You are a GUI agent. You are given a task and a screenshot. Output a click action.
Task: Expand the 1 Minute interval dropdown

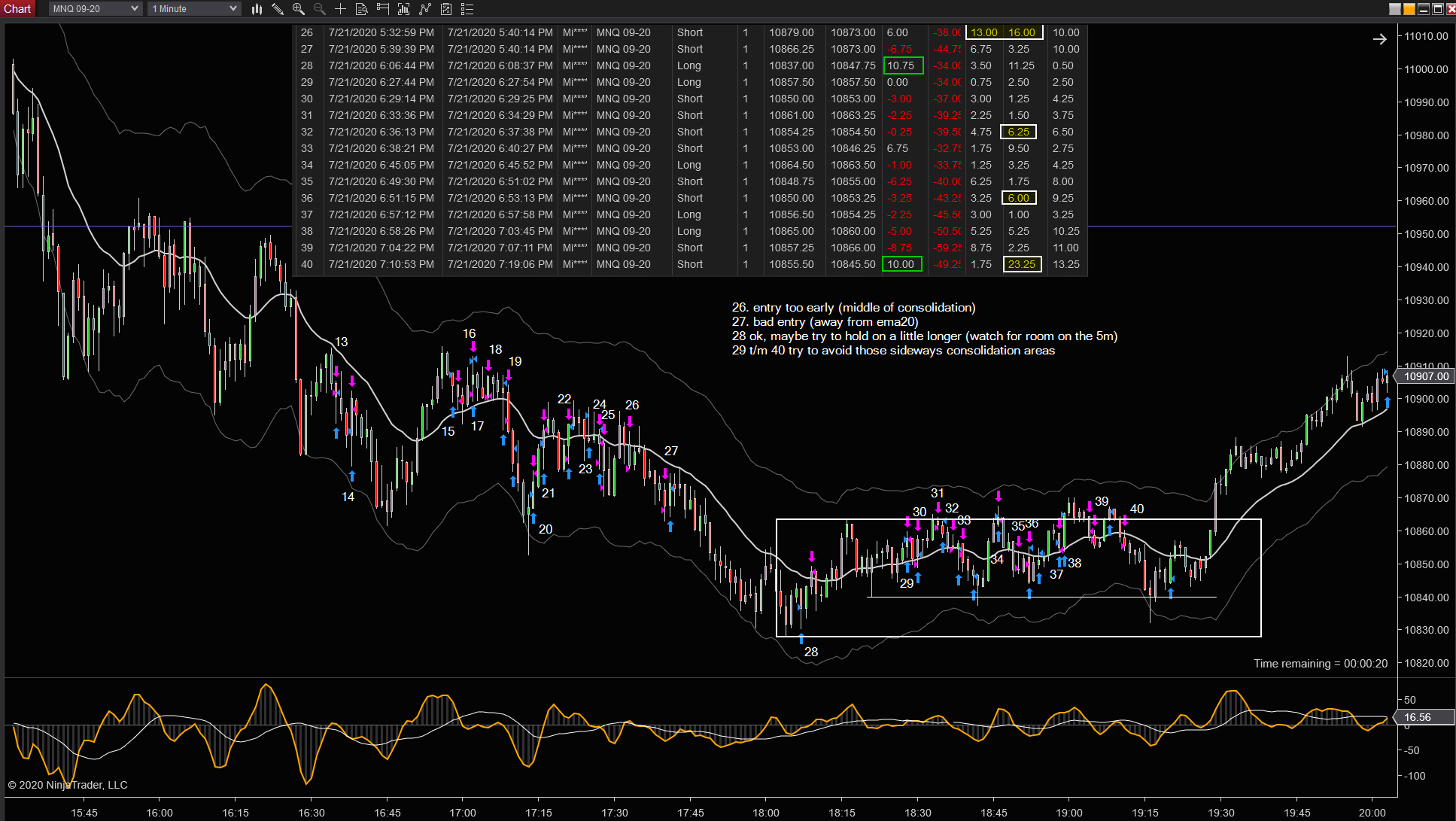coord(194,9)
